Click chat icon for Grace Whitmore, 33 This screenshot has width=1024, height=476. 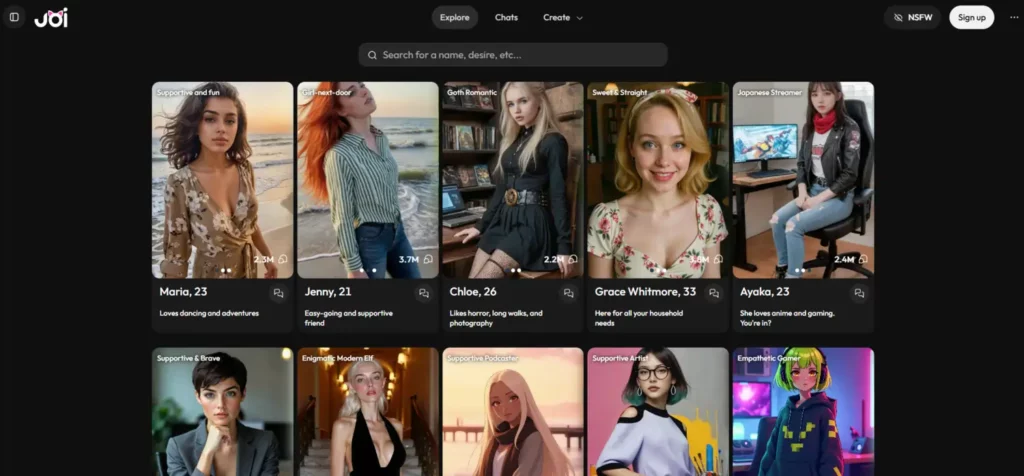tap(714, 293)
